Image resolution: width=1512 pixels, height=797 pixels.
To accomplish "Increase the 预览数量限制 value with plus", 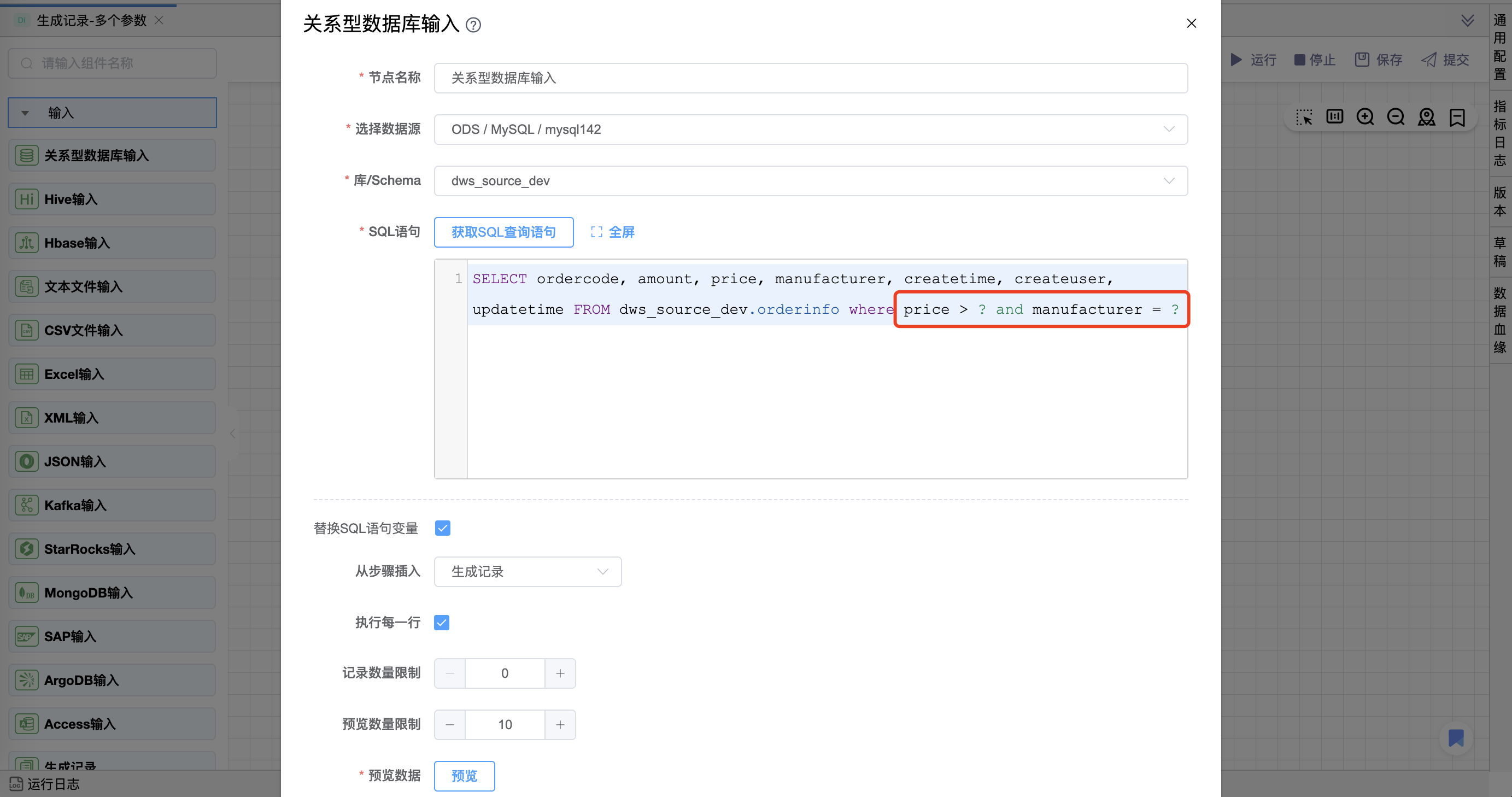I will point(560,724).
